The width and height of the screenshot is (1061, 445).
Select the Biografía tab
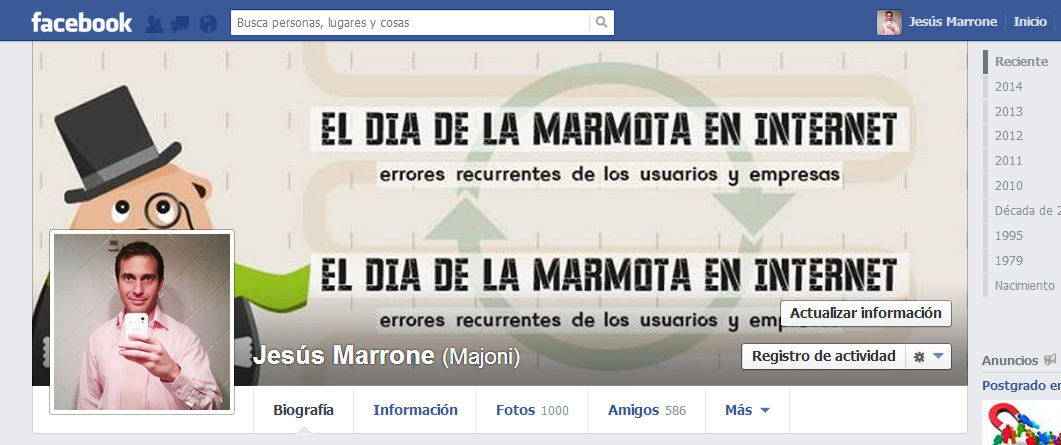[303, 410]
